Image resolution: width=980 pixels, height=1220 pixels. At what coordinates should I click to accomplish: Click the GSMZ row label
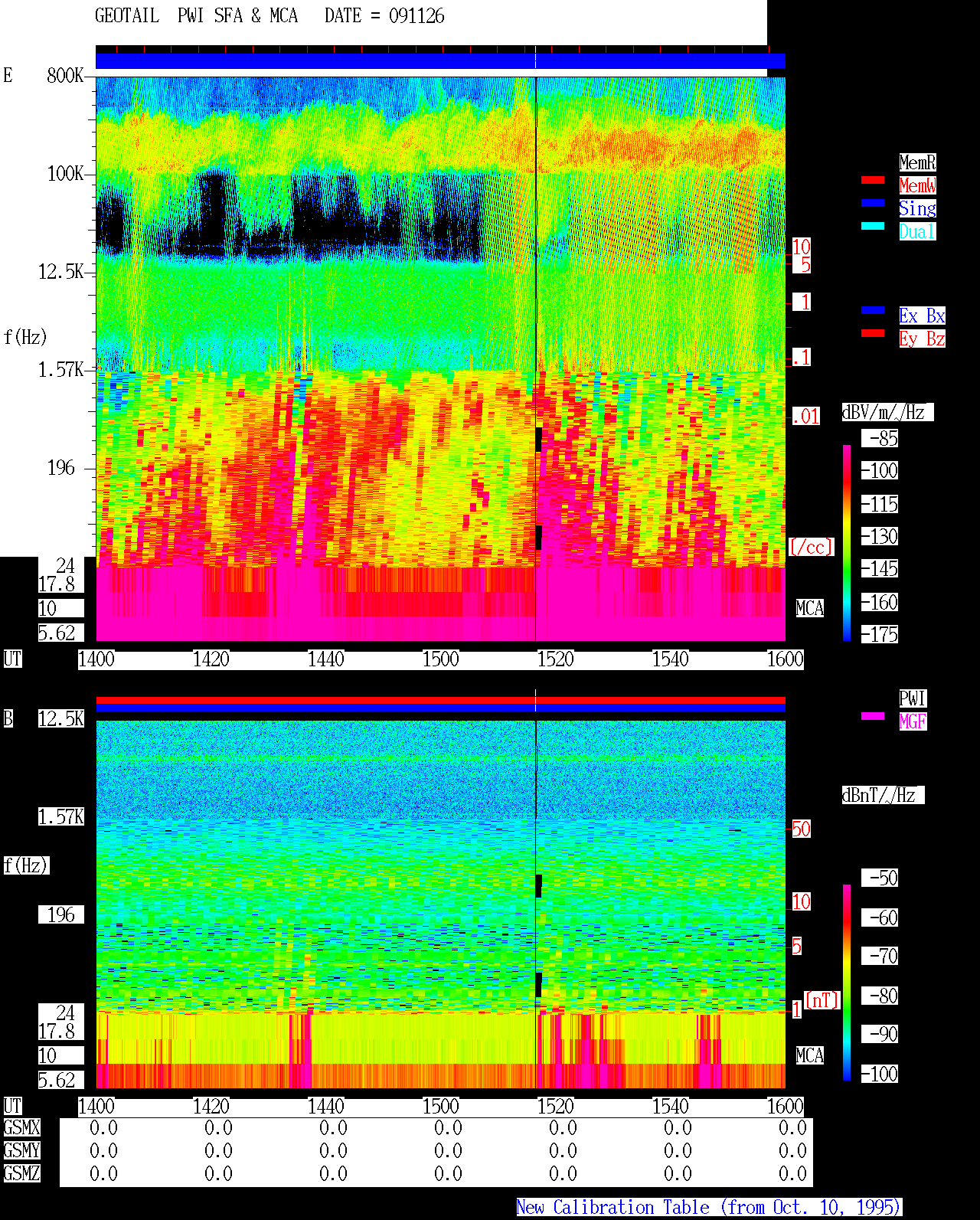[x=21, y=1173]
